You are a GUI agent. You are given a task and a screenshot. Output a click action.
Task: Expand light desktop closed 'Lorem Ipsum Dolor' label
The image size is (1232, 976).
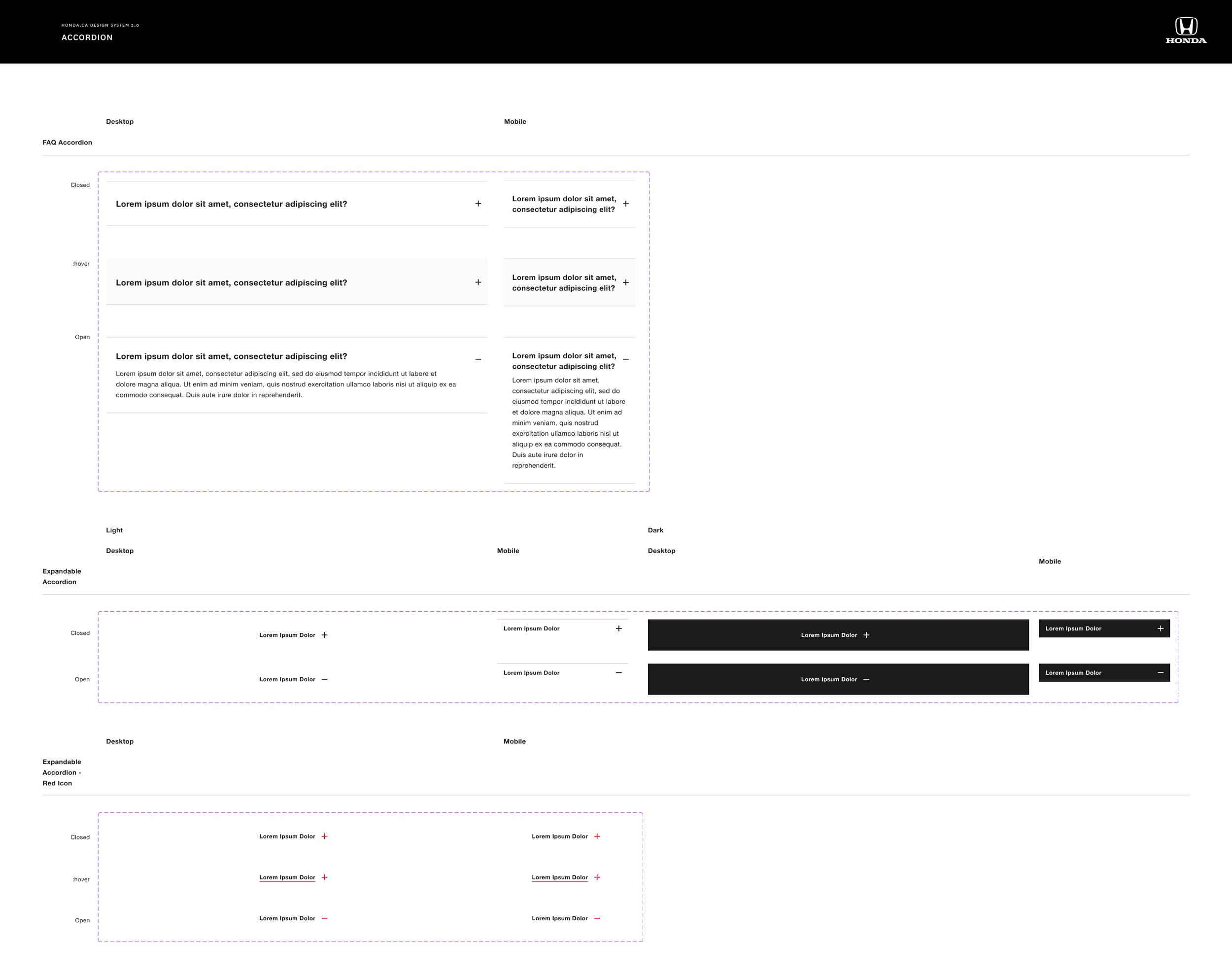[287, 635]
